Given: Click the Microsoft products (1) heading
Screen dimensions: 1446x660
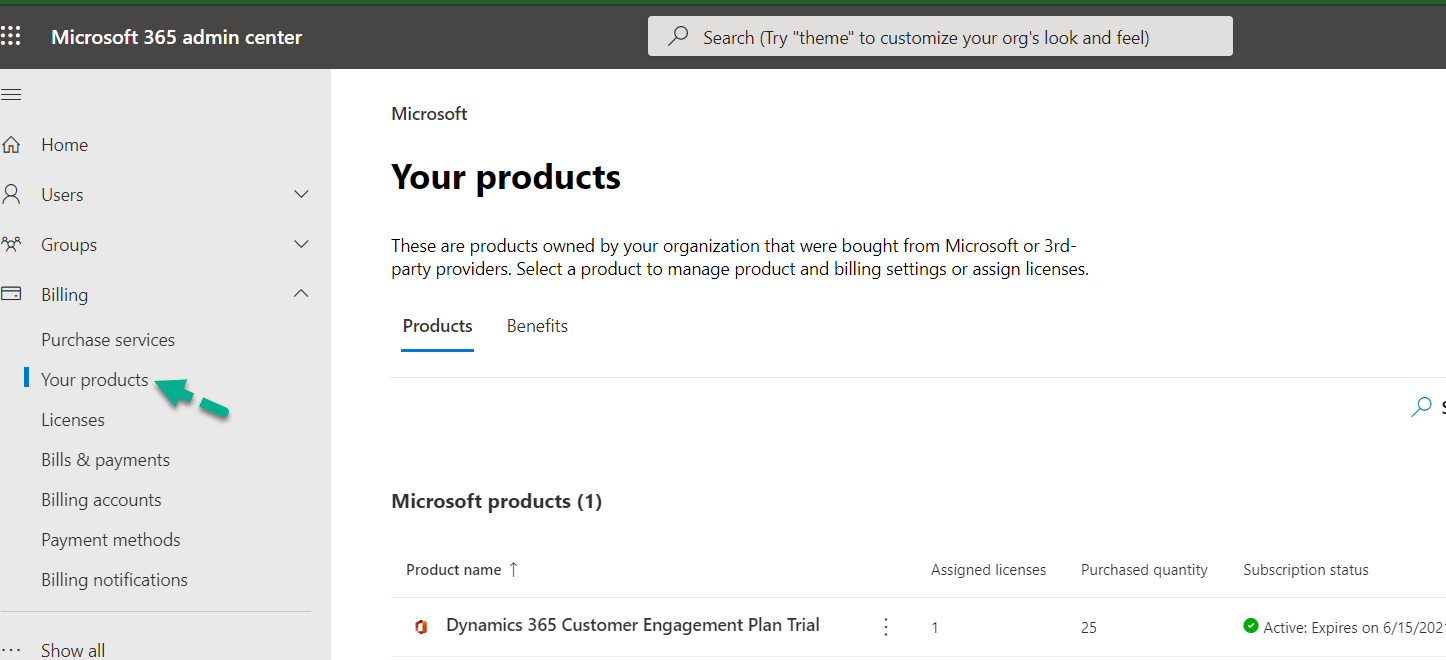Looking at the screenshot, I should pyautogui.click(x=496, y=501).
